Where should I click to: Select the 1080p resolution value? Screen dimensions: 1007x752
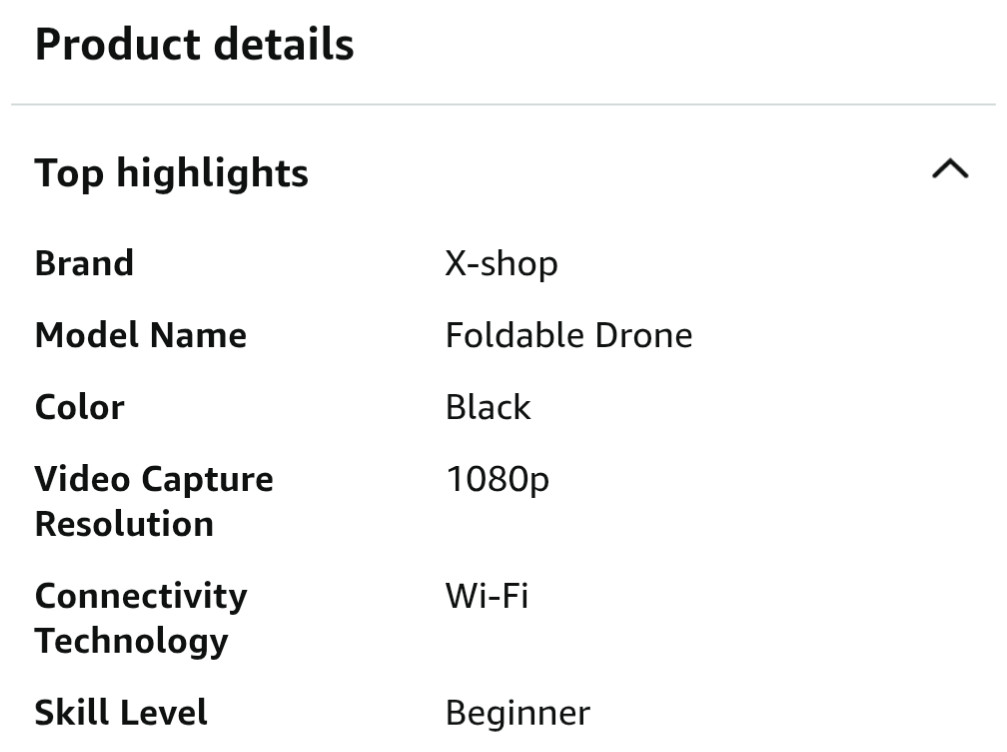coord(497,481)
